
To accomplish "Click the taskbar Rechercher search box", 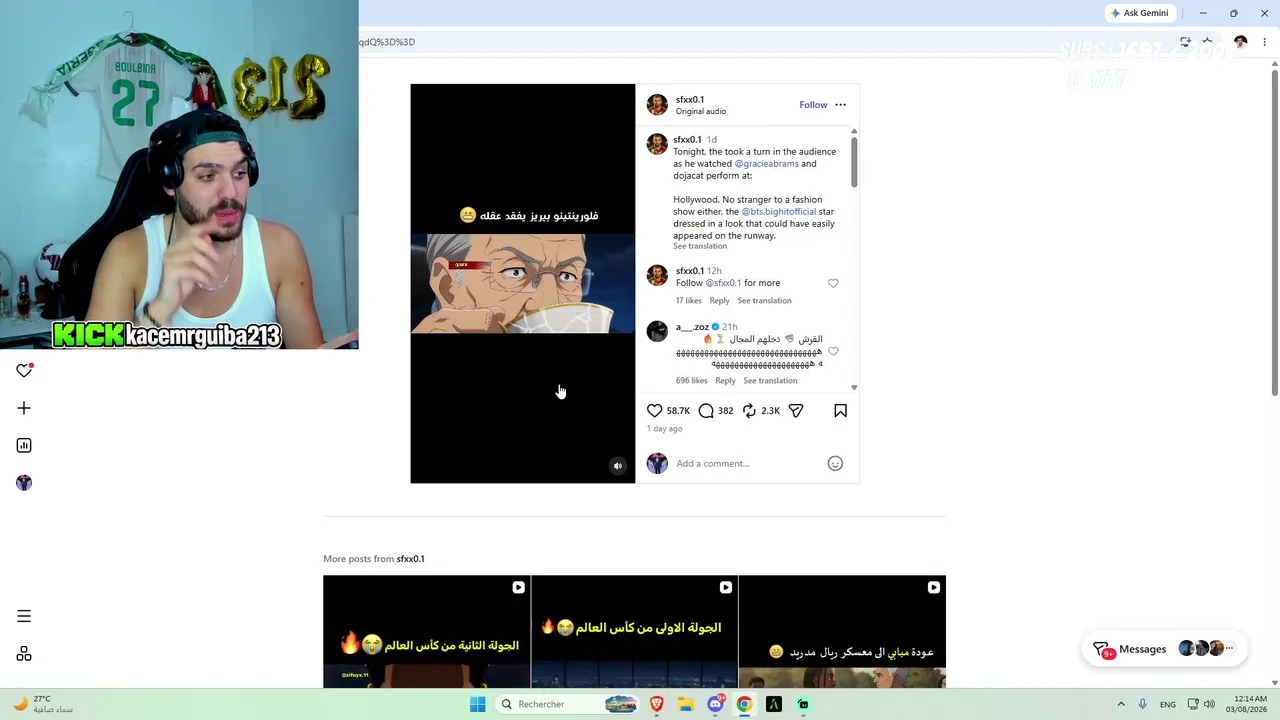I will (x=569, y=704).
